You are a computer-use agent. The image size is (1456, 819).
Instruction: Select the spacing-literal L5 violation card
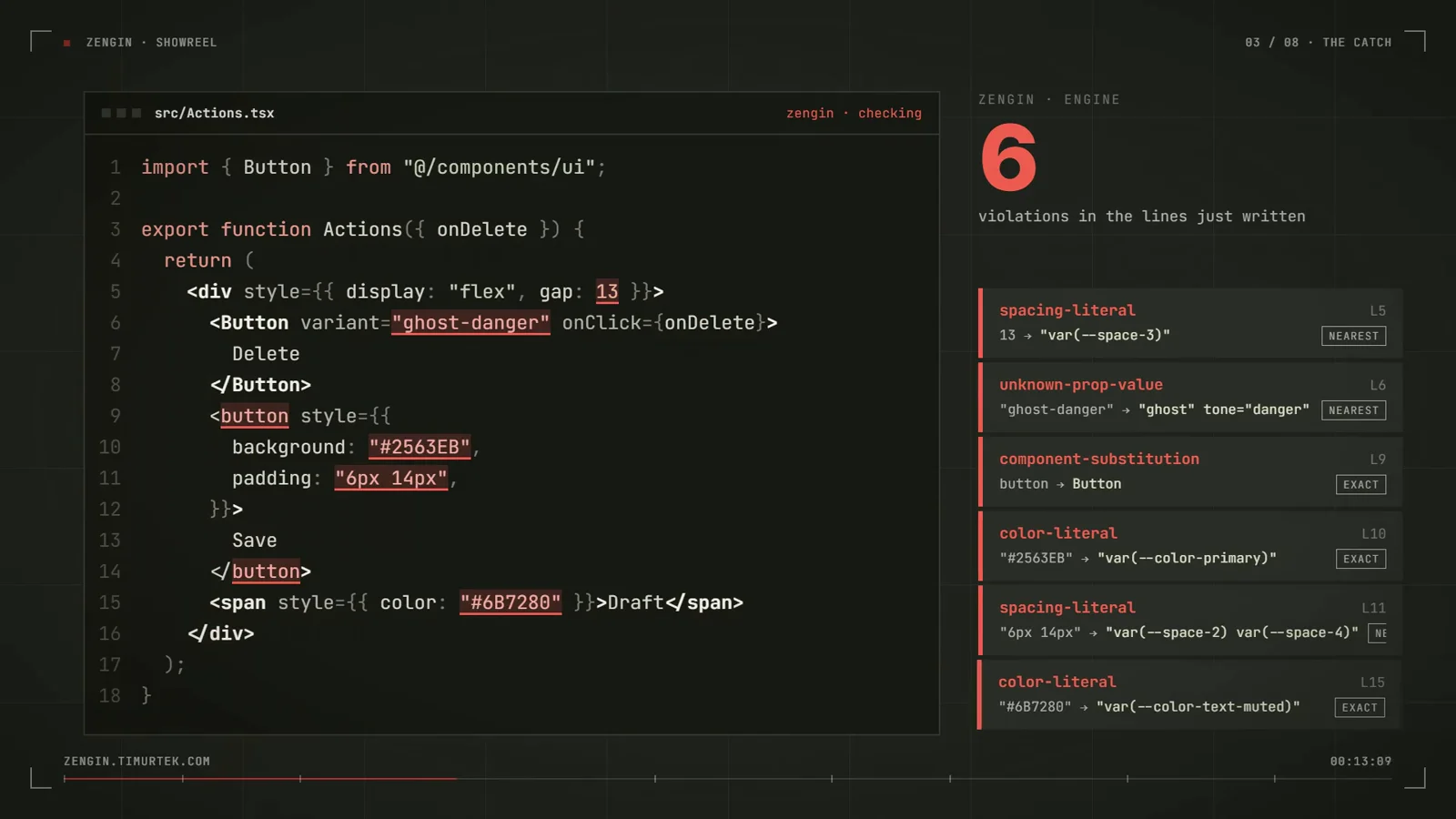tap(1190, 323)
